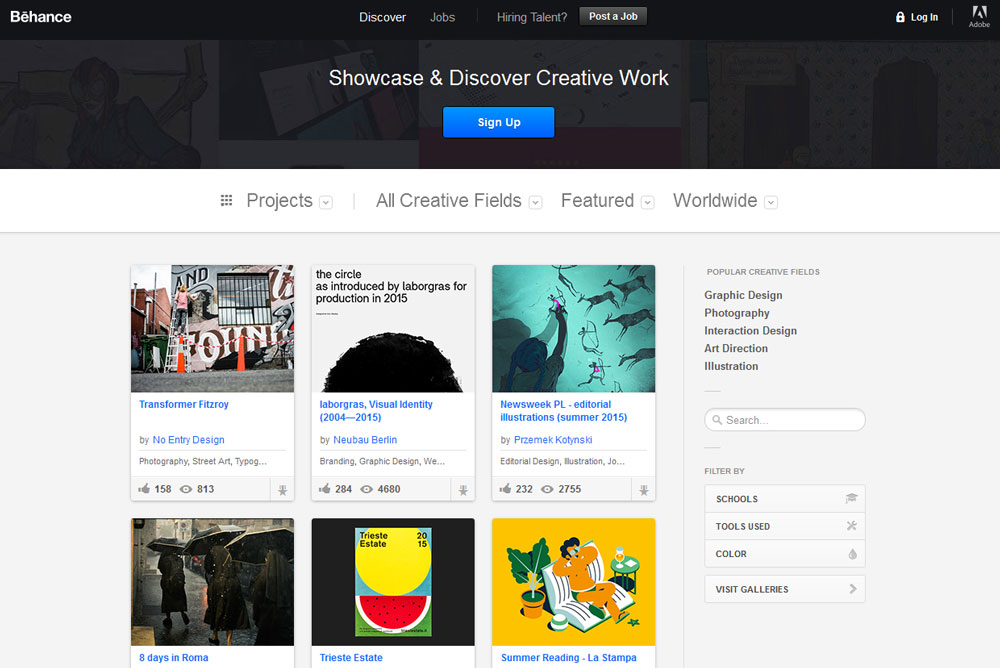
Task: Open the Schools filter
Action: 784,499
